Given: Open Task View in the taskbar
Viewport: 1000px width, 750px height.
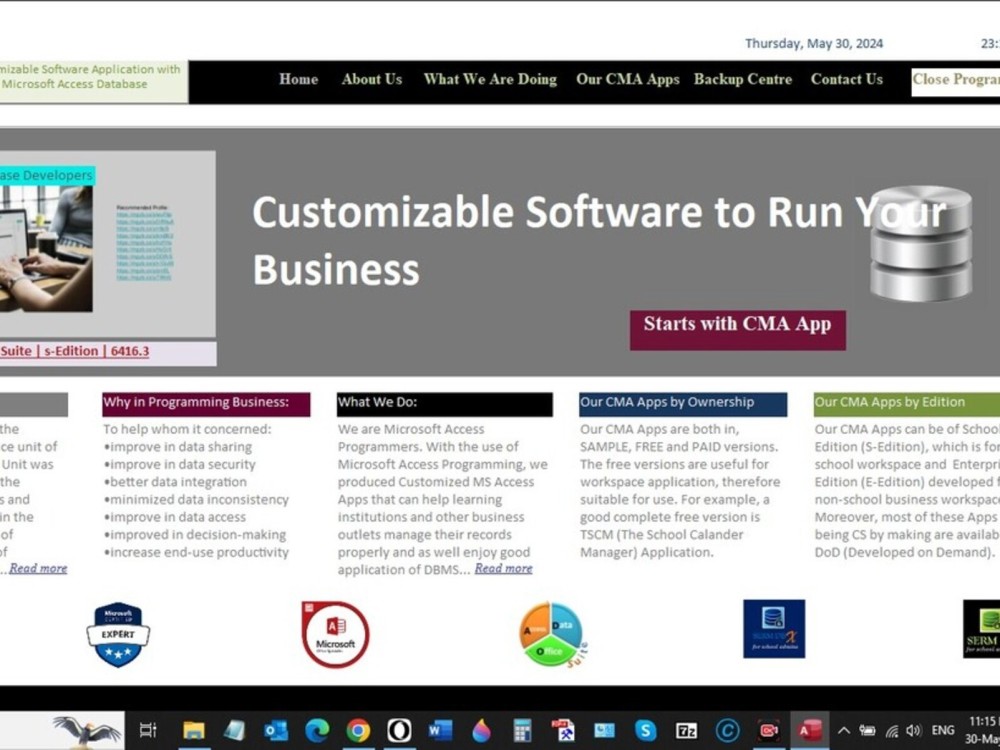Looking at the screenshot, I should click(148, 730).
